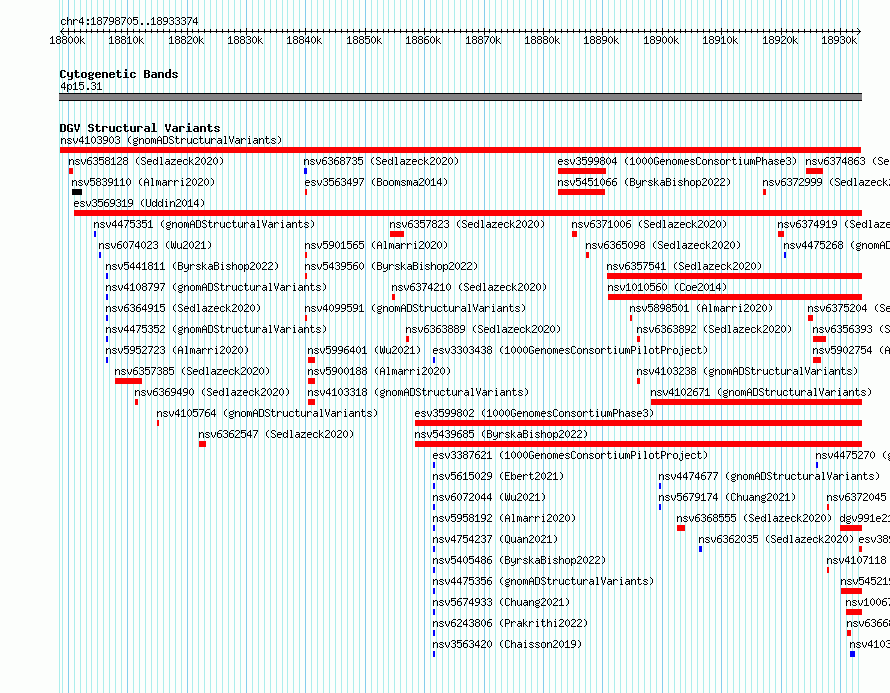Viewport: 890px width, 693px height.
Task: Open nsv5898501 (Almarri2020) variant
Action: pos(702,308)
